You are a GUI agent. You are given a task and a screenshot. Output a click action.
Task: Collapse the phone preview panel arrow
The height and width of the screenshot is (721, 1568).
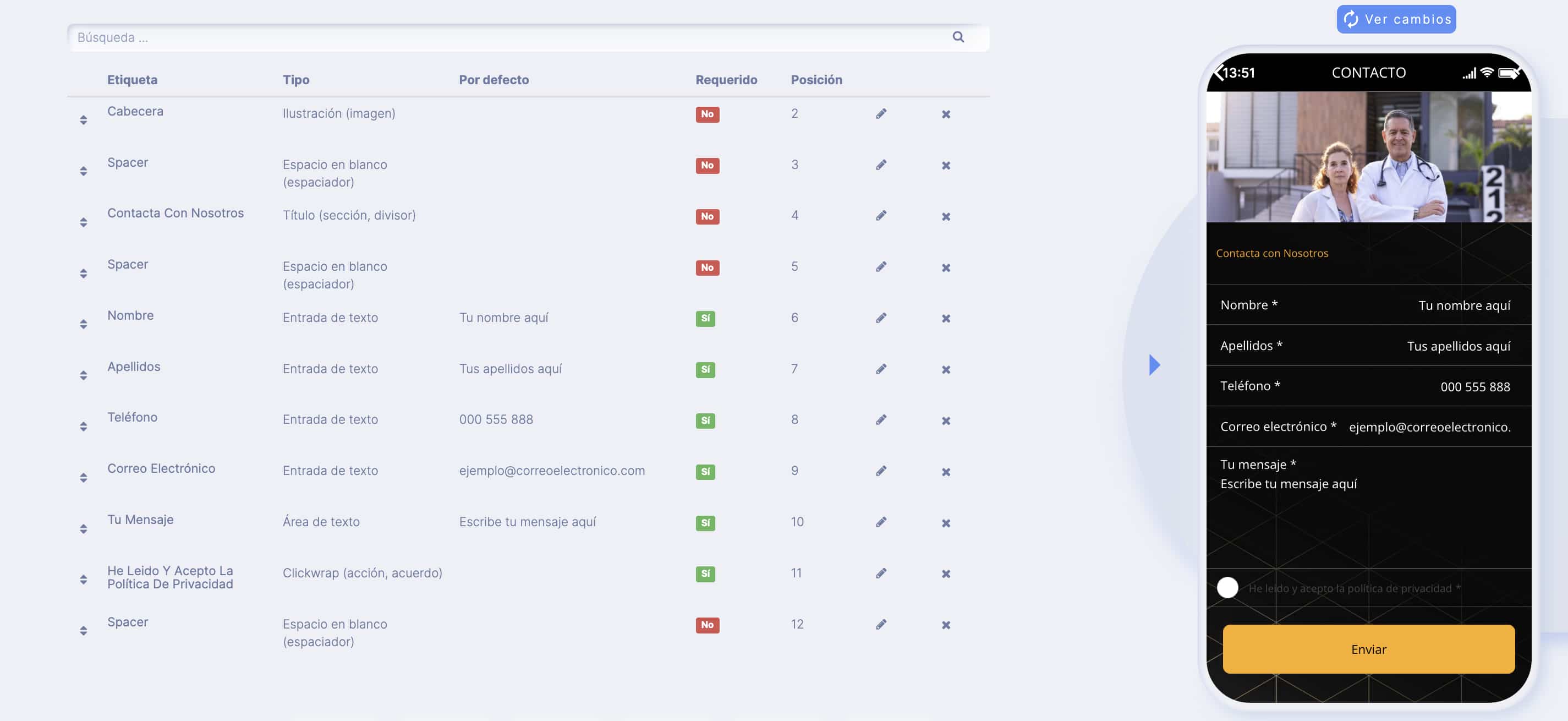[1154, 365]
